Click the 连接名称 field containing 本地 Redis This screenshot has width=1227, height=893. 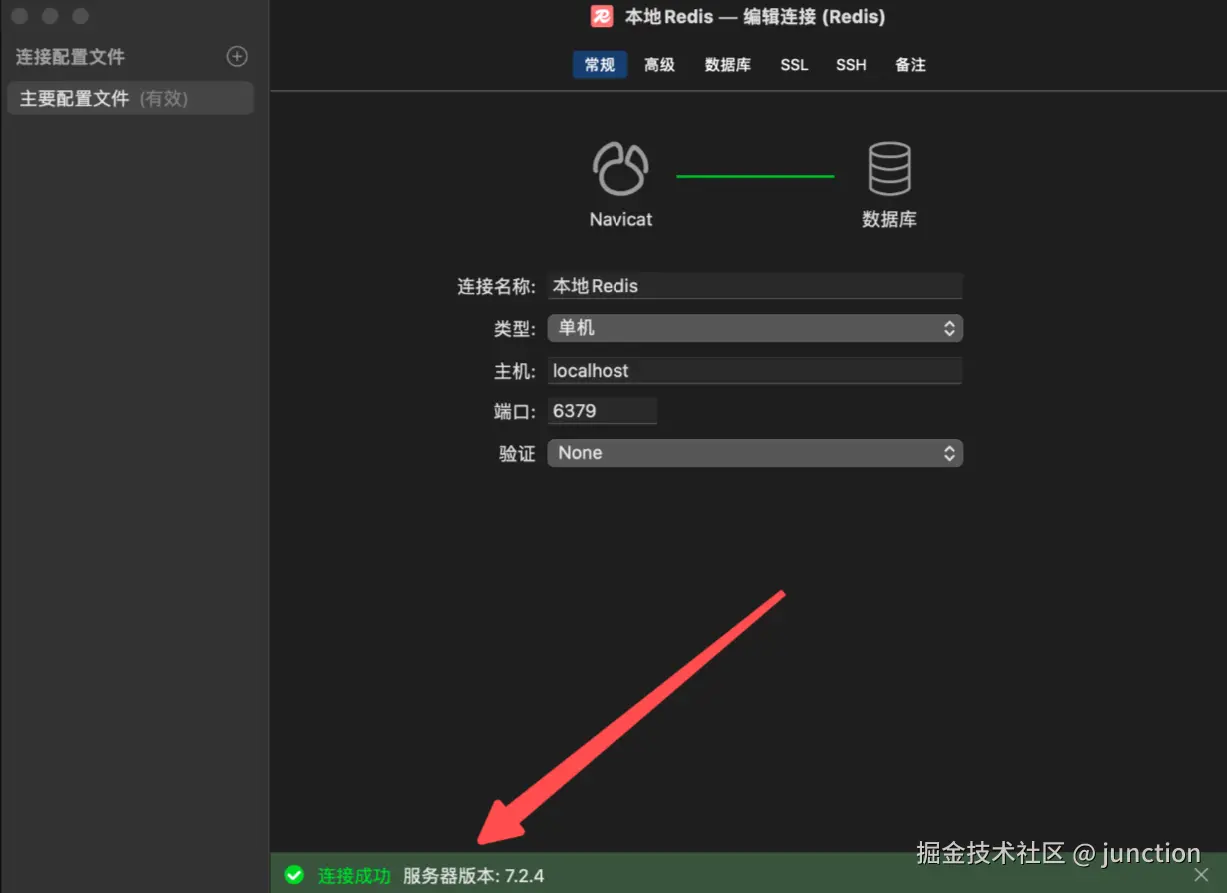pyautogui.click(x=755, y=286)
